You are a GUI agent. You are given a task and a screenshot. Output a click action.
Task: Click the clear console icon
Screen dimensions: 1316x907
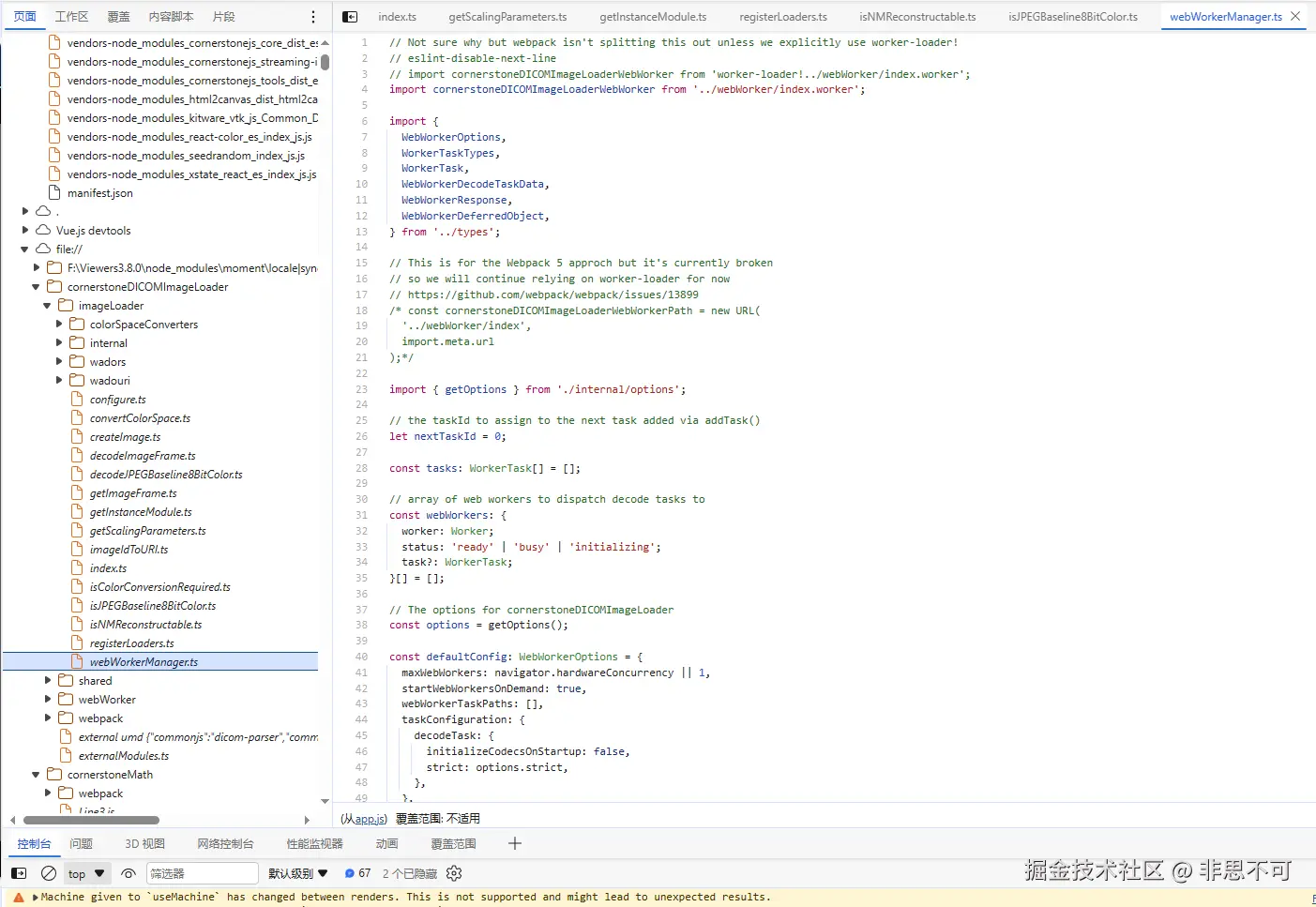49,873
